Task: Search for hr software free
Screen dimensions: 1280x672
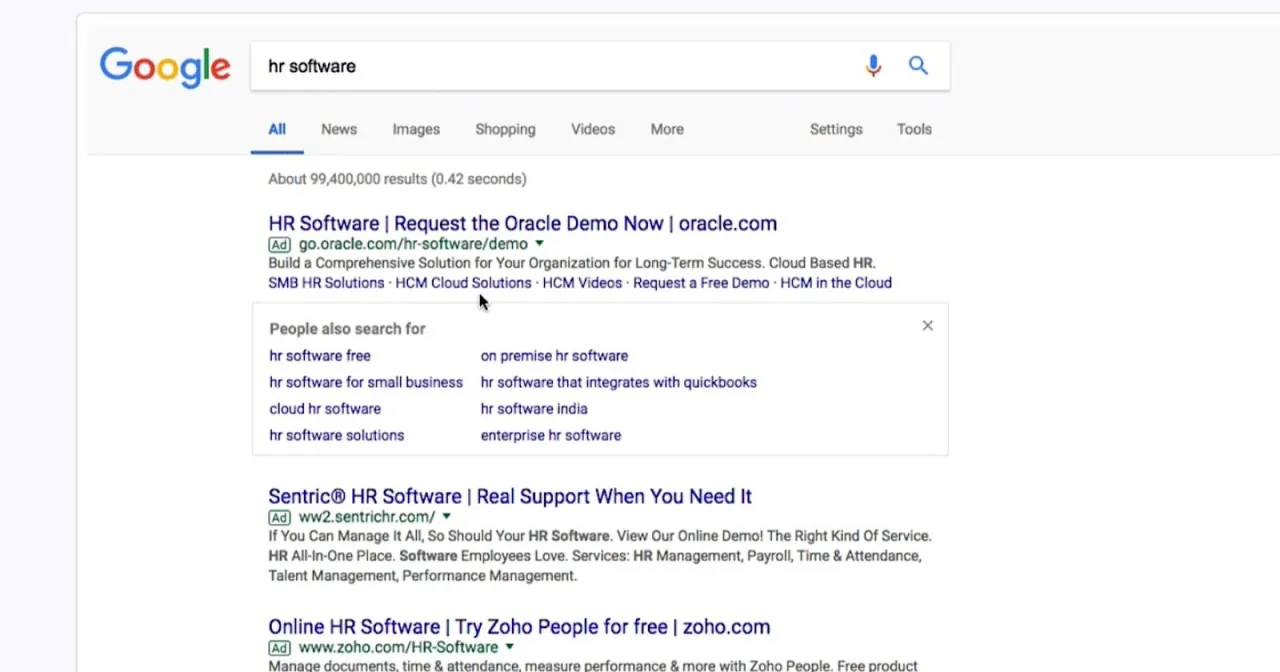Action: point(320,356)
